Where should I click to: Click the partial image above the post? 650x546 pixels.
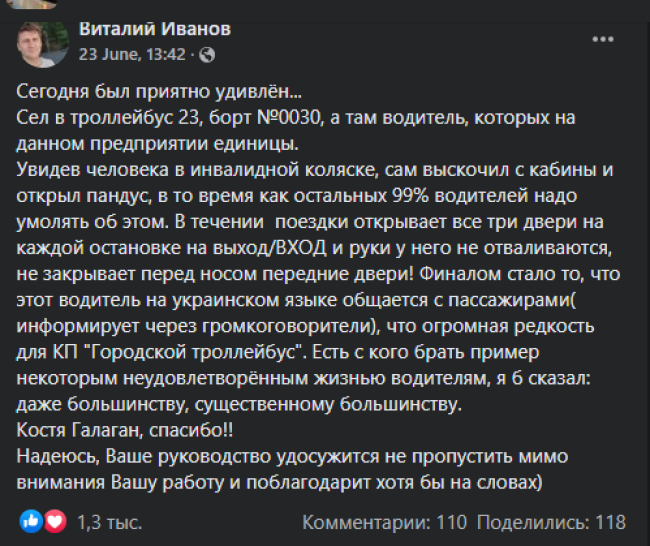32,4
